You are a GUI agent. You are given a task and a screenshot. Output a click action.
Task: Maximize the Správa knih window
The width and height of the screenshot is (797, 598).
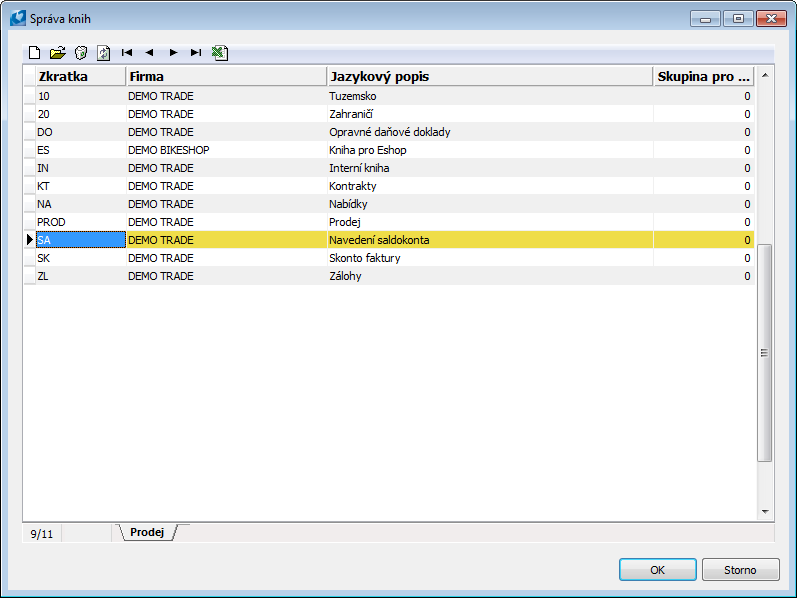[739, 19]
